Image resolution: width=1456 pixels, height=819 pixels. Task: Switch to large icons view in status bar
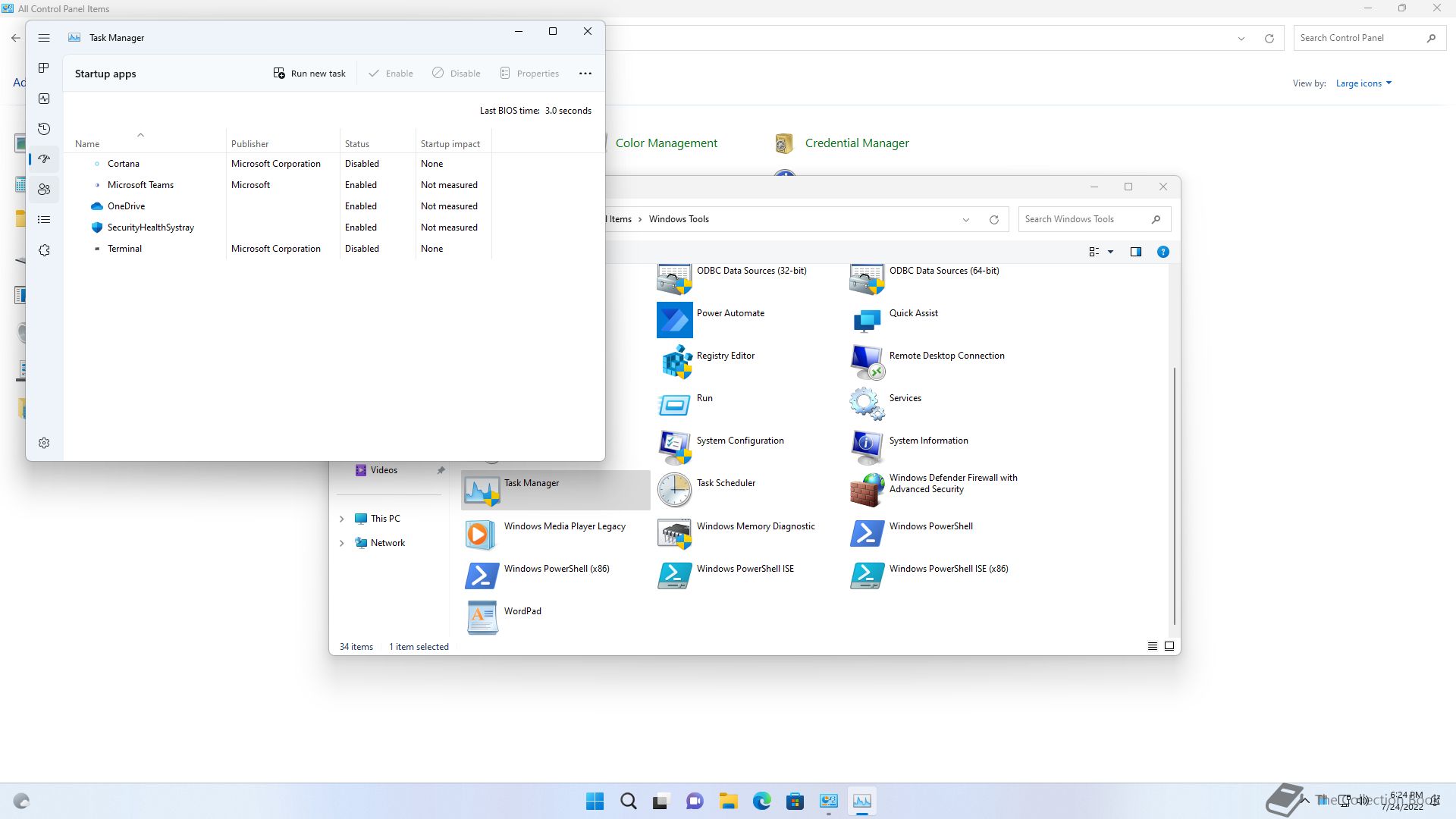(1169, 646)
